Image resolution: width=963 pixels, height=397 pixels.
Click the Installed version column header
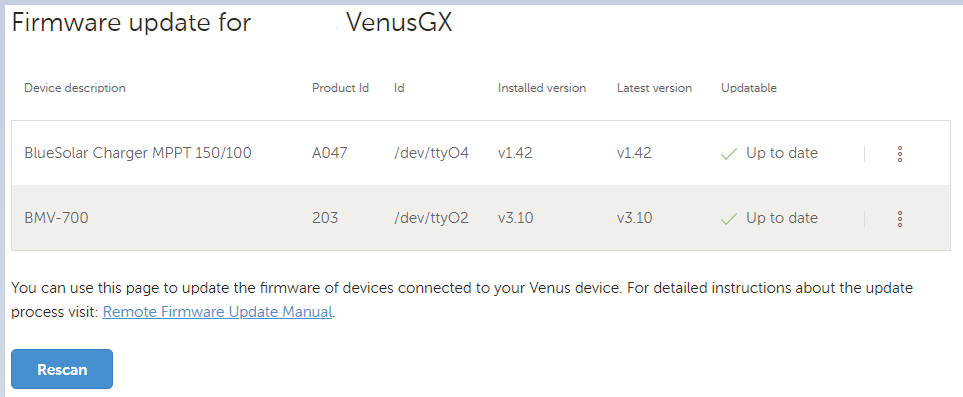point(542,88)
